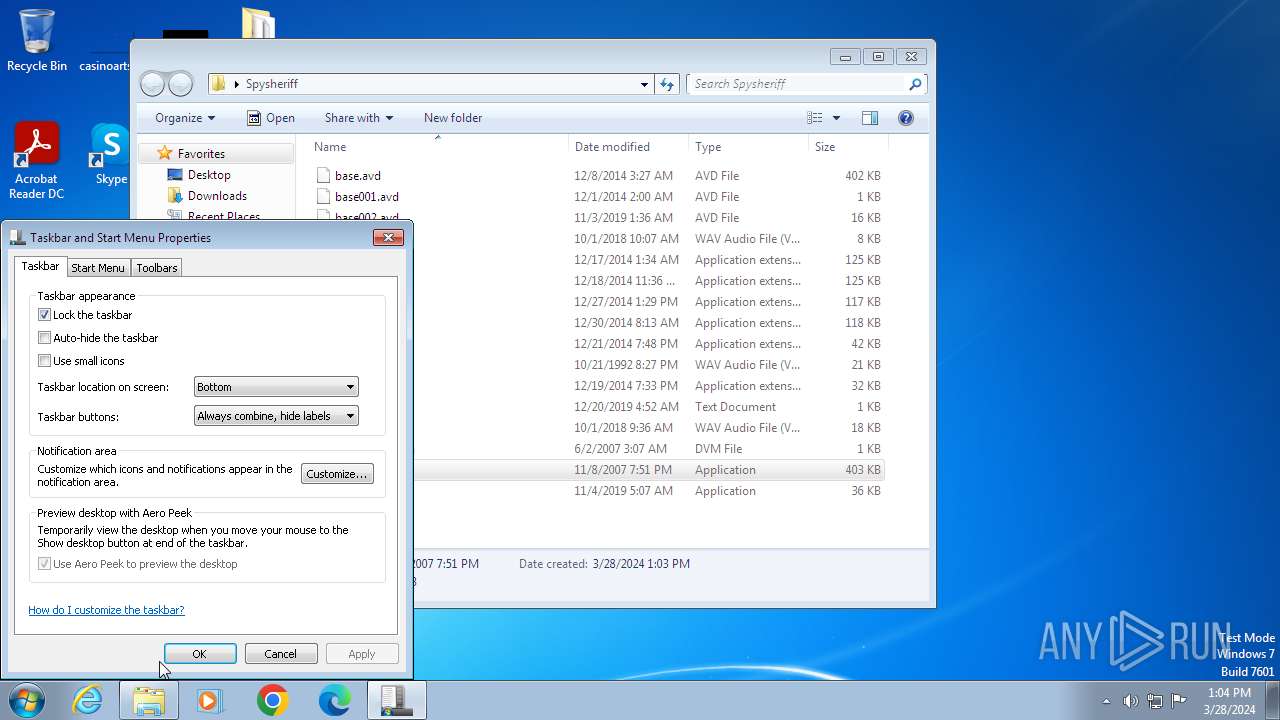Launch Microsoft Edge from taskbar
Viewport: 1280px width, 720px height.
point(334,700)
